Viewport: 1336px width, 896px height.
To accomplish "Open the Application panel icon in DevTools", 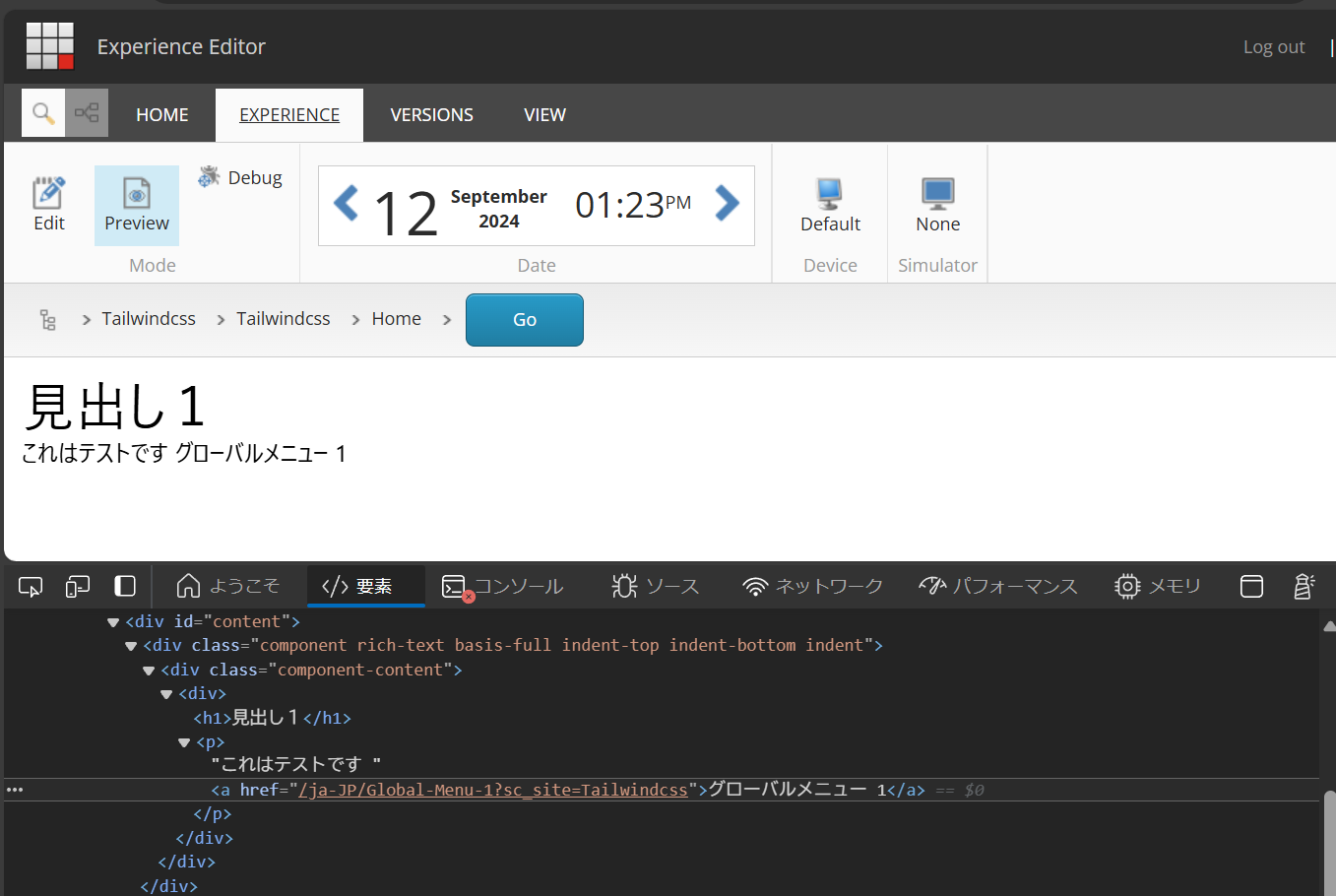I will point(1251,587).
